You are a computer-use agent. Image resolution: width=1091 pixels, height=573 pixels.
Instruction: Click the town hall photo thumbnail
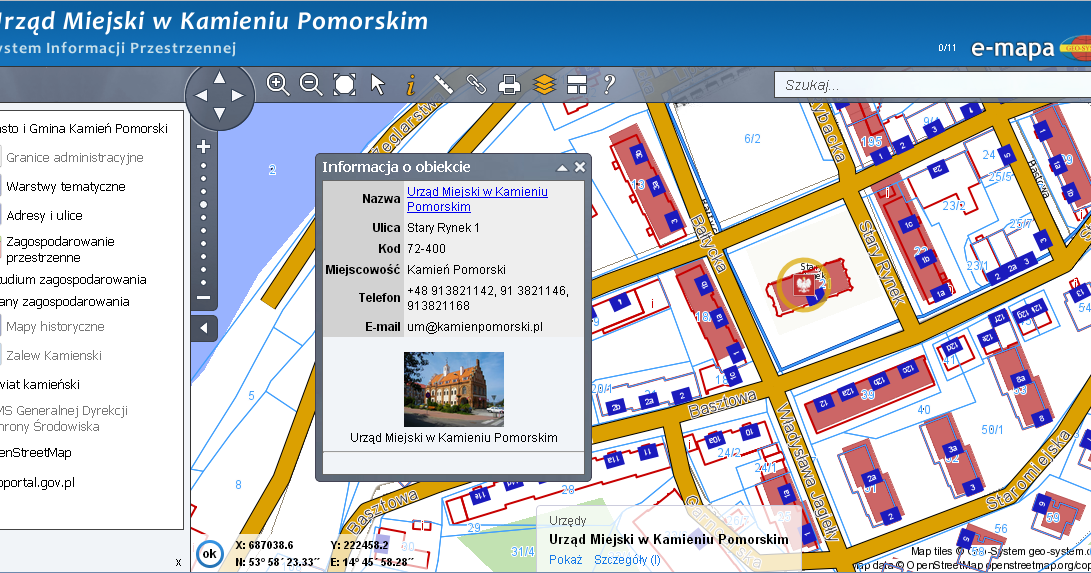(454, 389)
